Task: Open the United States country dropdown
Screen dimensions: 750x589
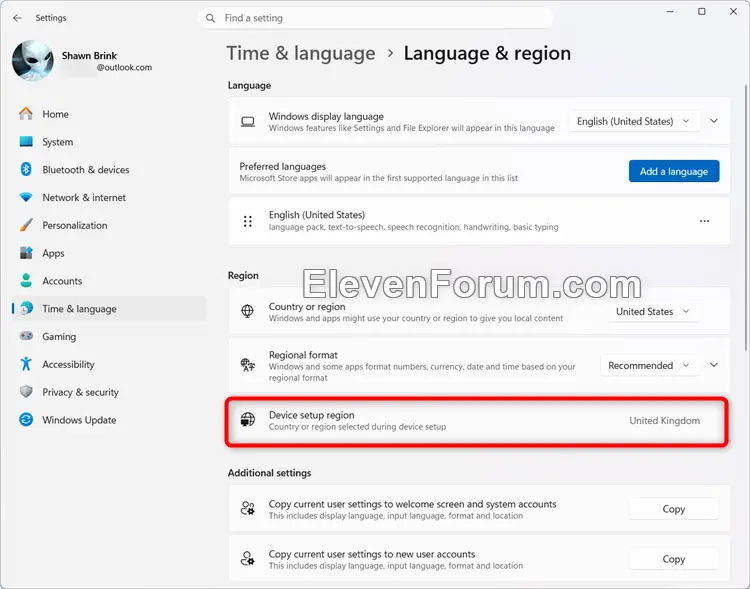Action: click(653, 311)
